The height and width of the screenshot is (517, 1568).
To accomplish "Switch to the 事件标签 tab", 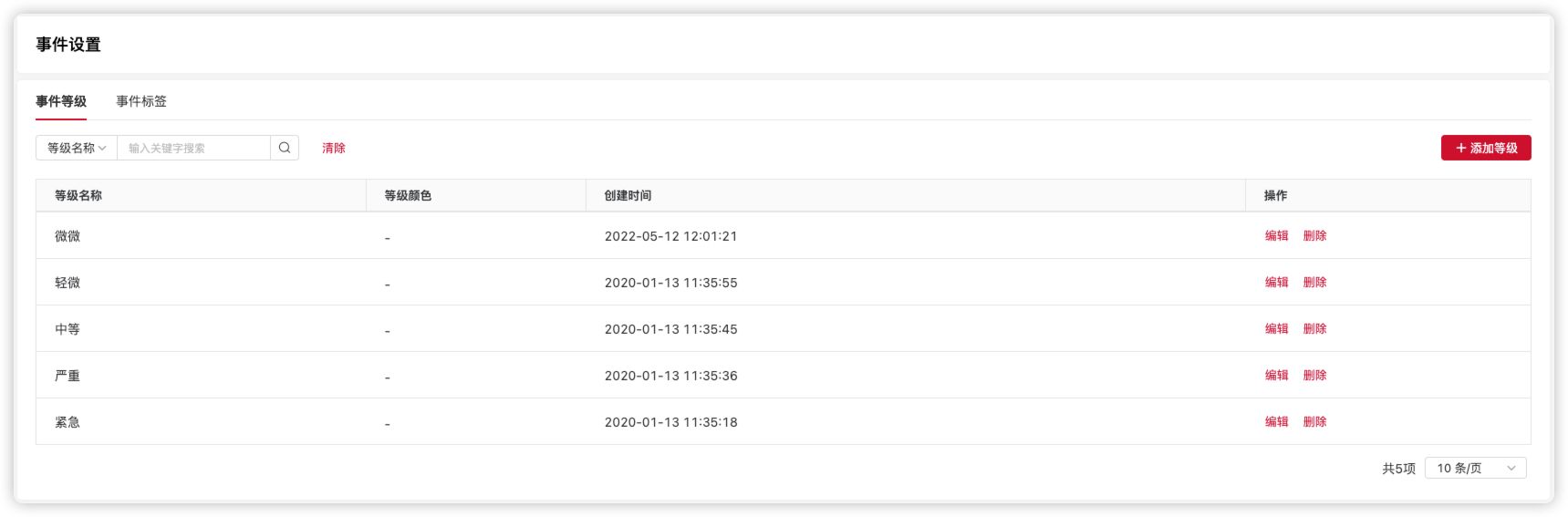I will 141,101.
